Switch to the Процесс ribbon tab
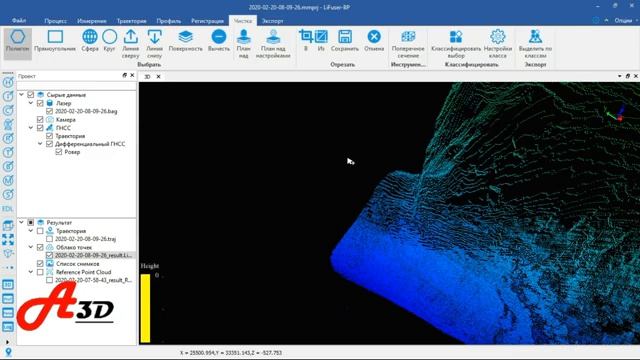This screenshot has height=360, width=640. click(55, 21)
